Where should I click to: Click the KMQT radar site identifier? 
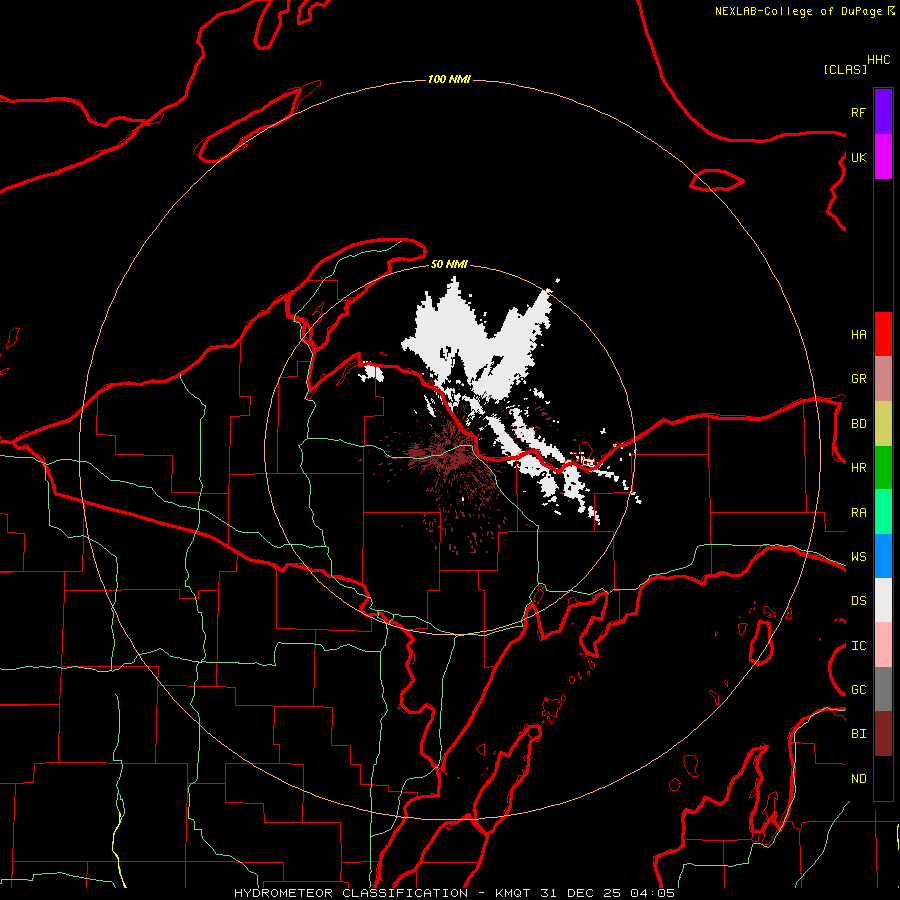click(x=514, y=893)
